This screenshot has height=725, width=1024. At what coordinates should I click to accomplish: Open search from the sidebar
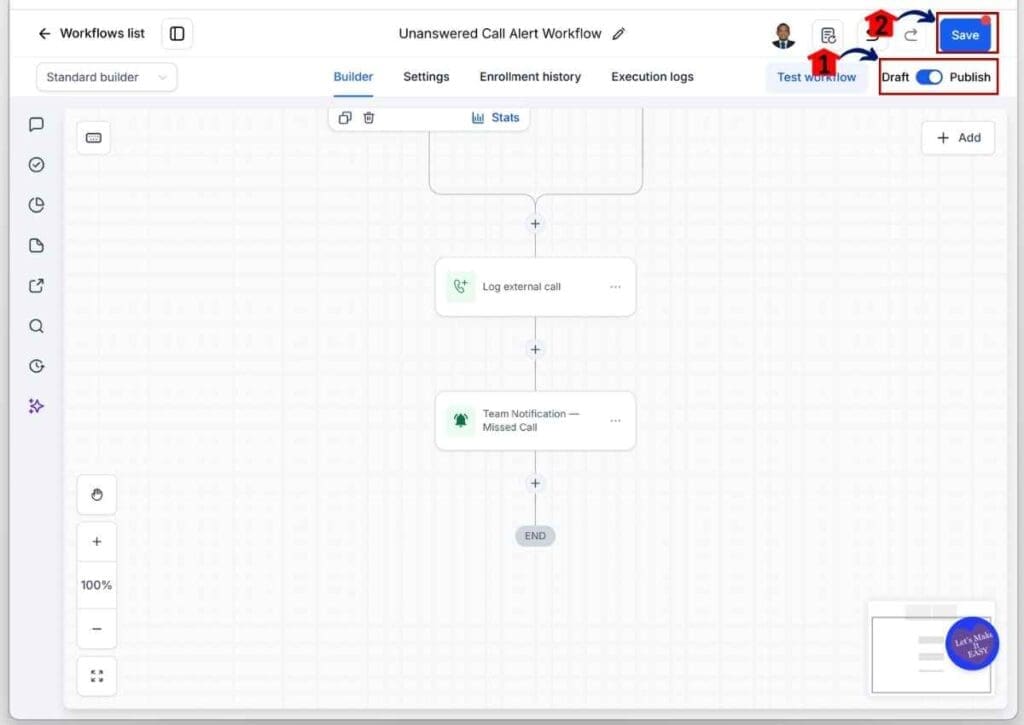tap(37, 326)
